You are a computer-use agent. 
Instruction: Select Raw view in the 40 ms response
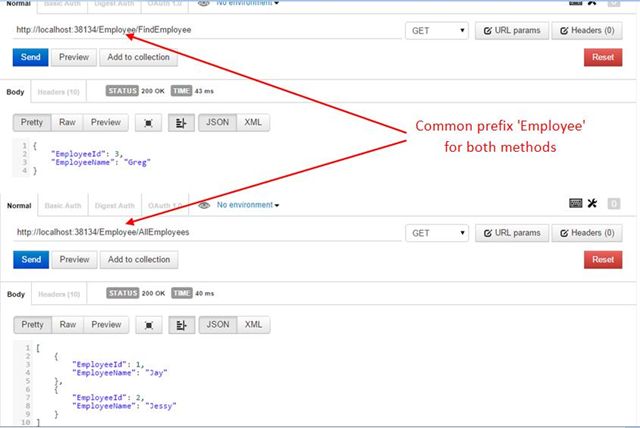(x=68, y=325)
